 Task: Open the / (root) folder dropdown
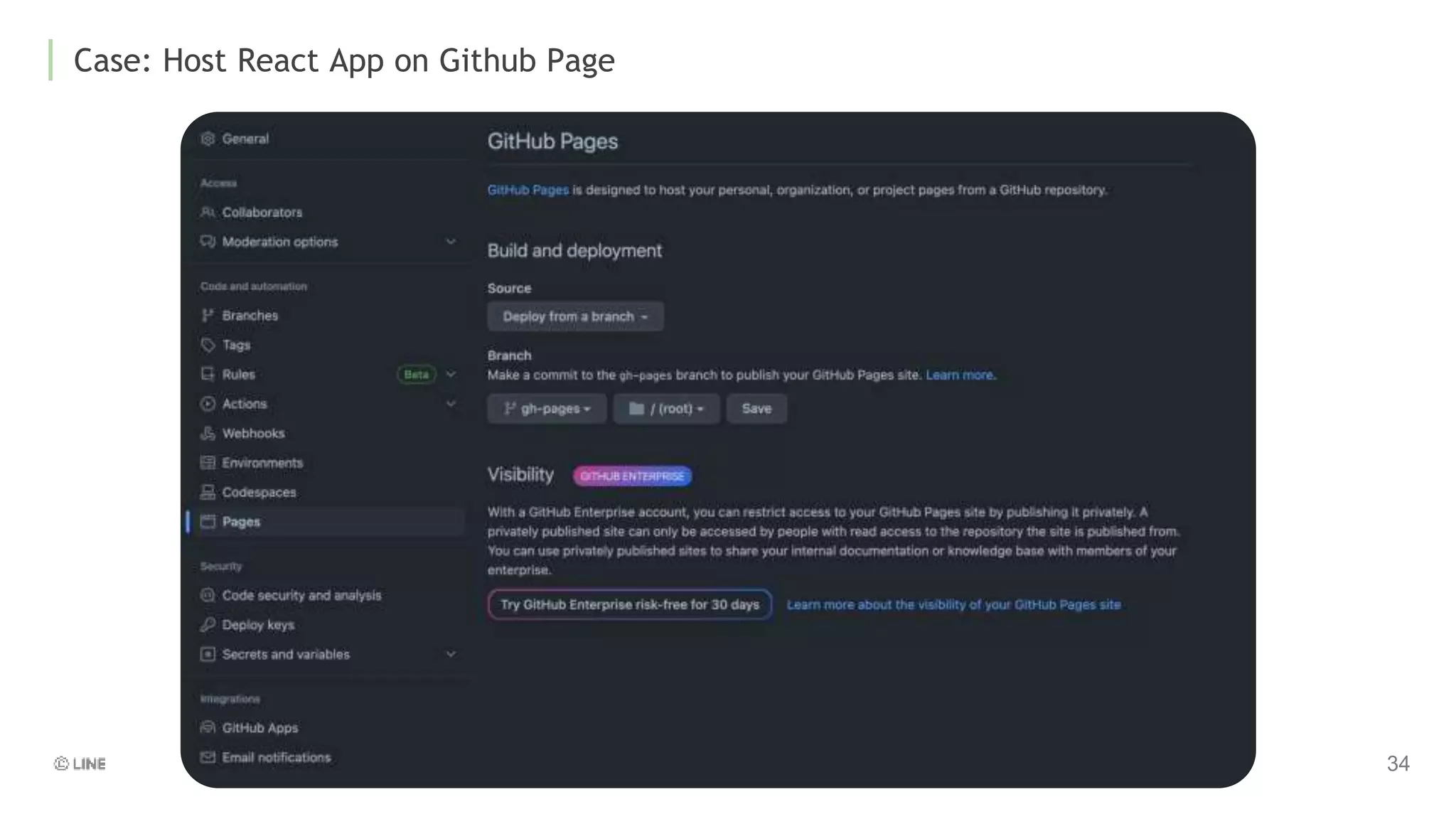click(666, 409)
